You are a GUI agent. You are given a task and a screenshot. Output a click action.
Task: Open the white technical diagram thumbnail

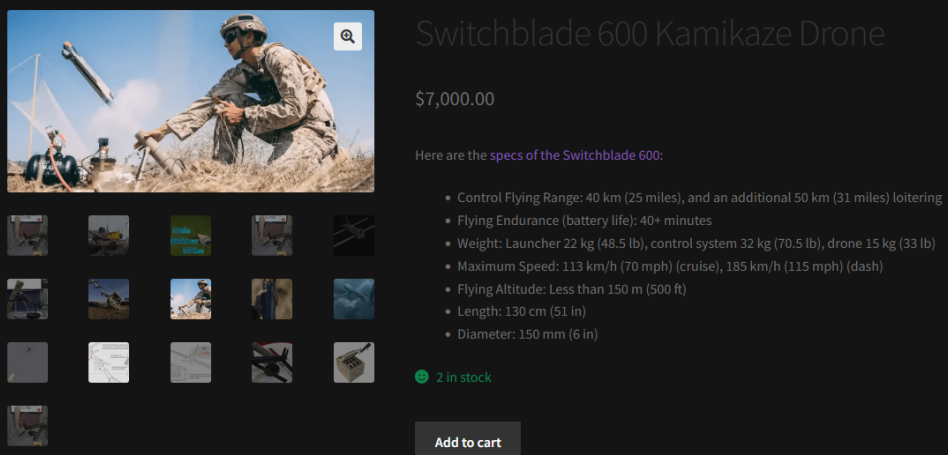109,362
